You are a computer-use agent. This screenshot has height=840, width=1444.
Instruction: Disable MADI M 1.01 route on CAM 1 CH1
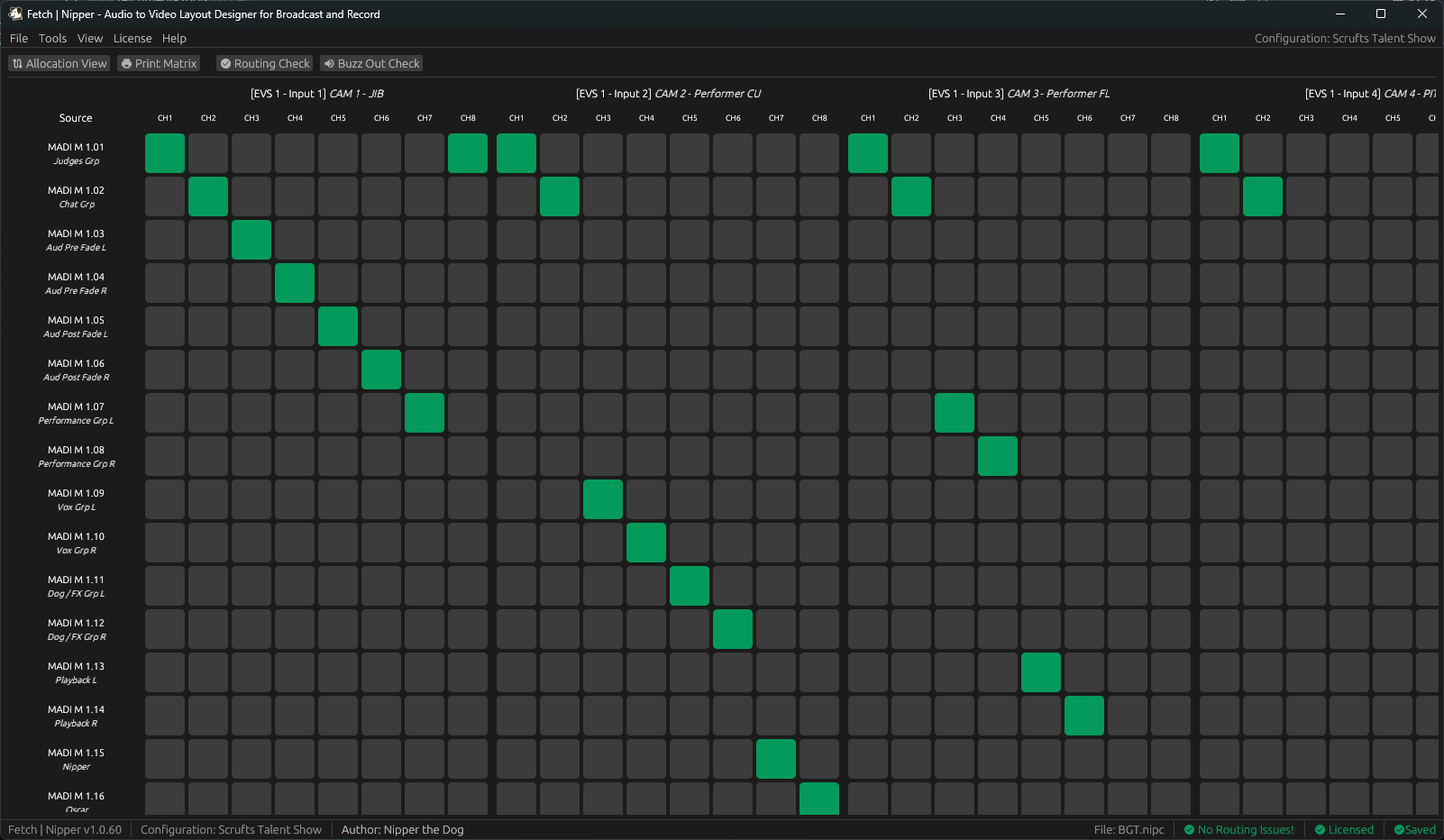point(165,153)
